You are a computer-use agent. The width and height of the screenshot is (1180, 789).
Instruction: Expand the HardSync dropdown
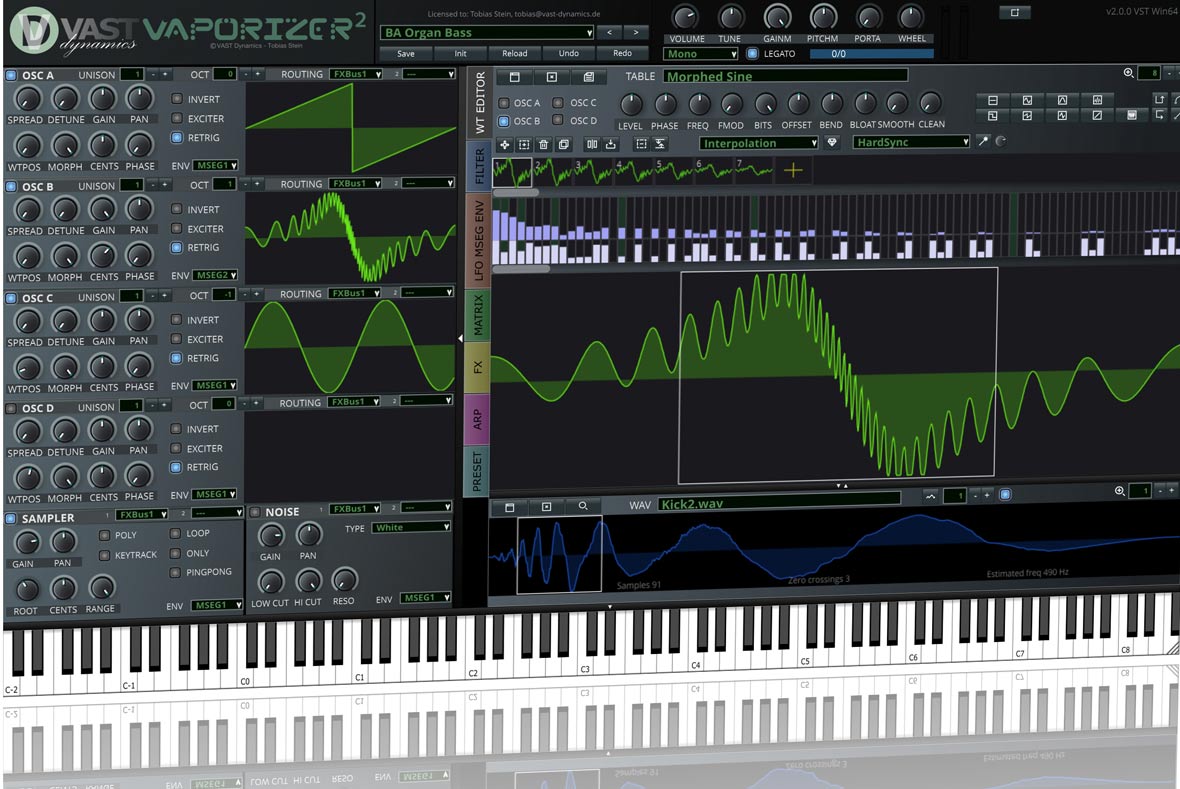click(911, 143)
